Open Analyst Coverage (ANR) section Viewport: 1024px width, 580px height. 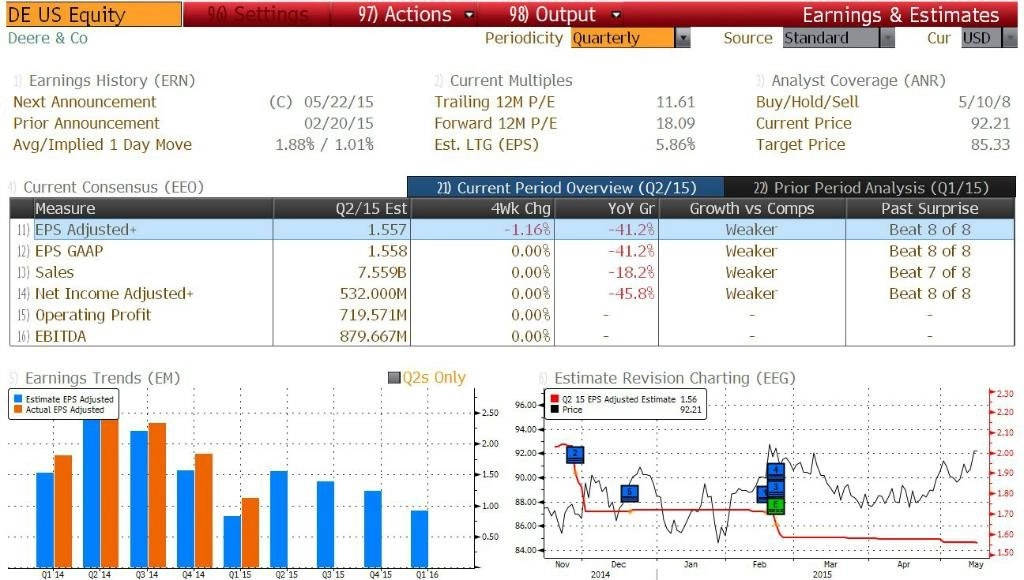tap(858, 80)
